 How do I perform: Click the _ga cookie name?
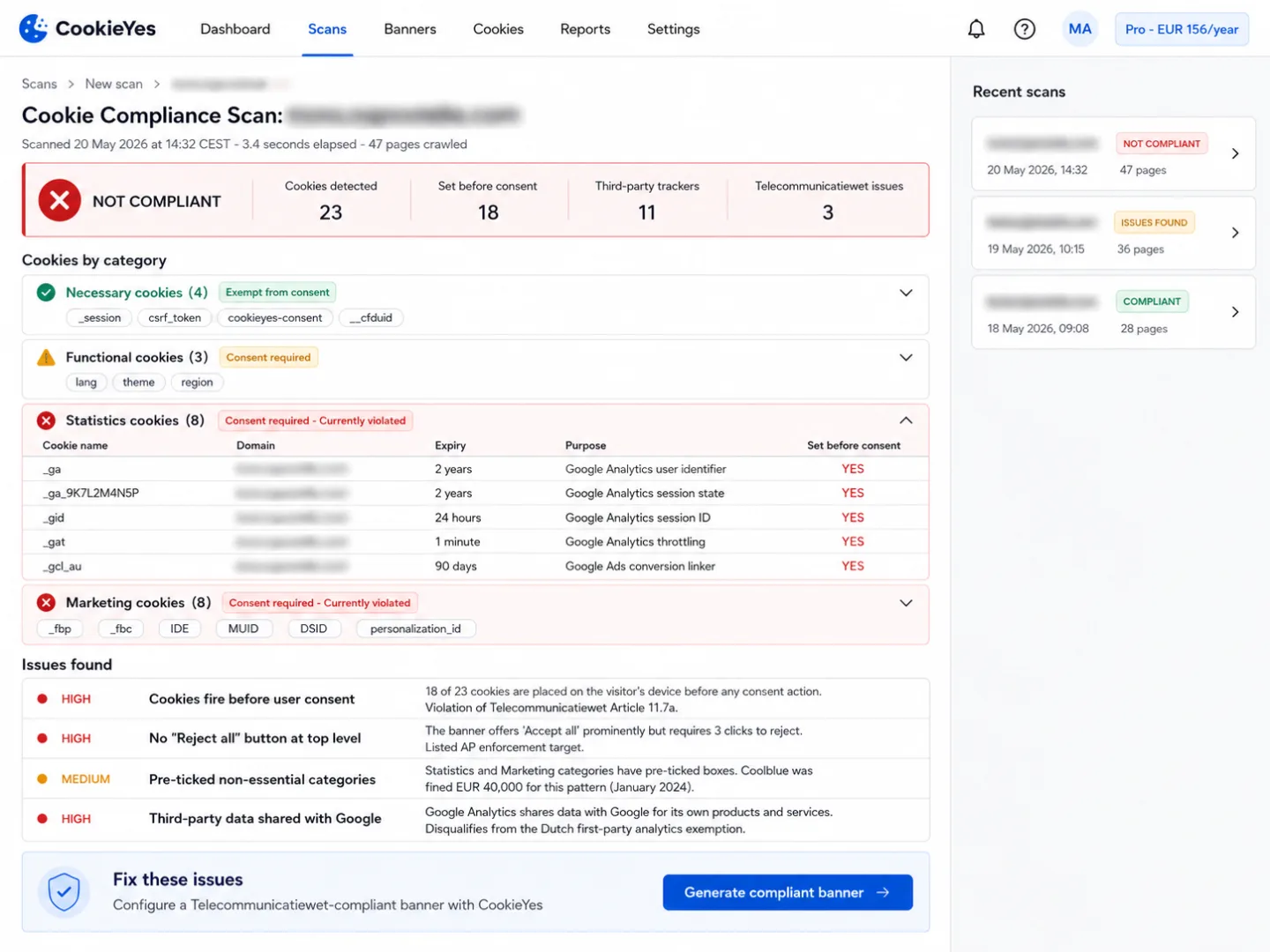tap(52, 469)
